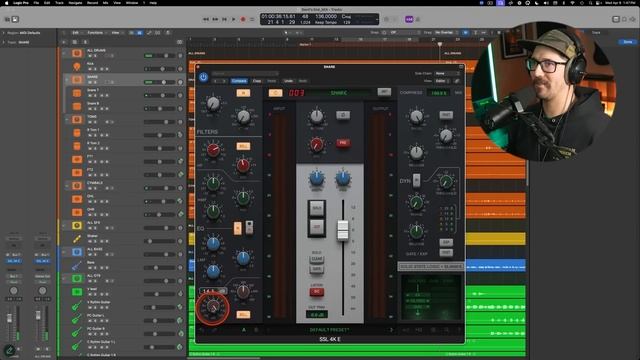The width and height of the screenshot is (640, 360).
Task: Click the gate EXP button
Action: click(446, 242)
